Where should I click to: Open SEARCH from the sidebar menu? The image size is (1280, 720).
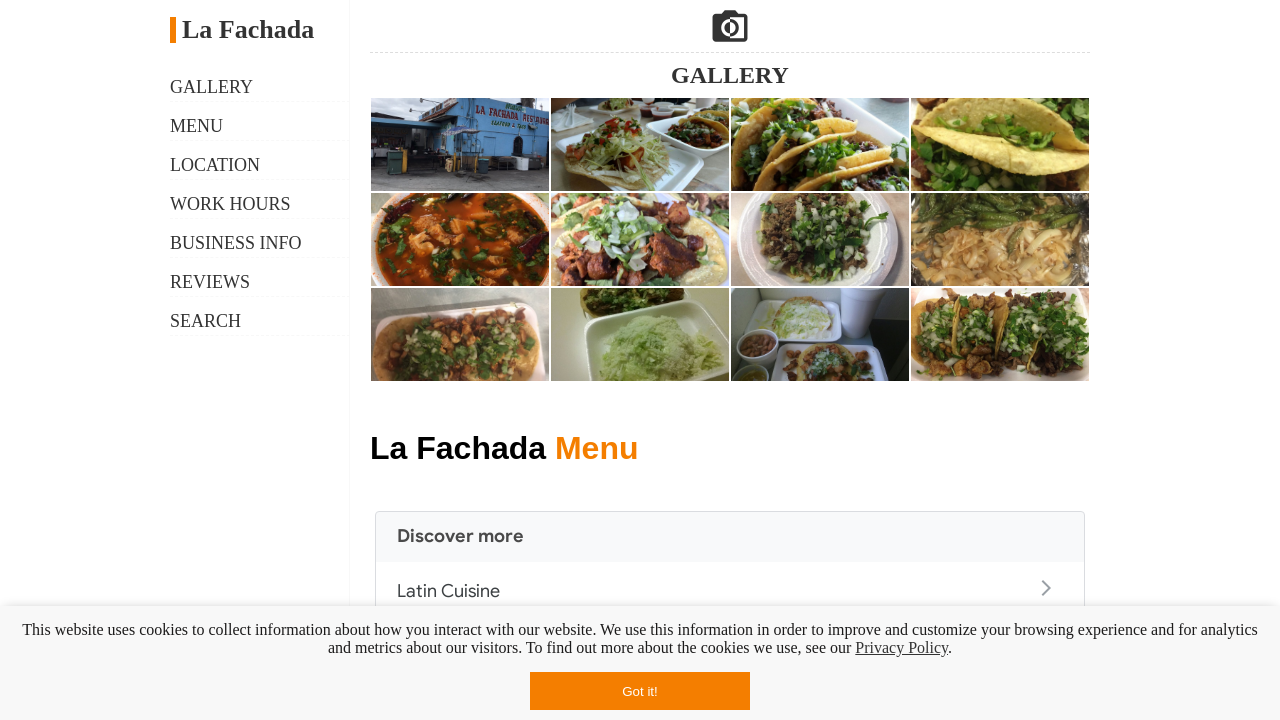click(205, 321)
